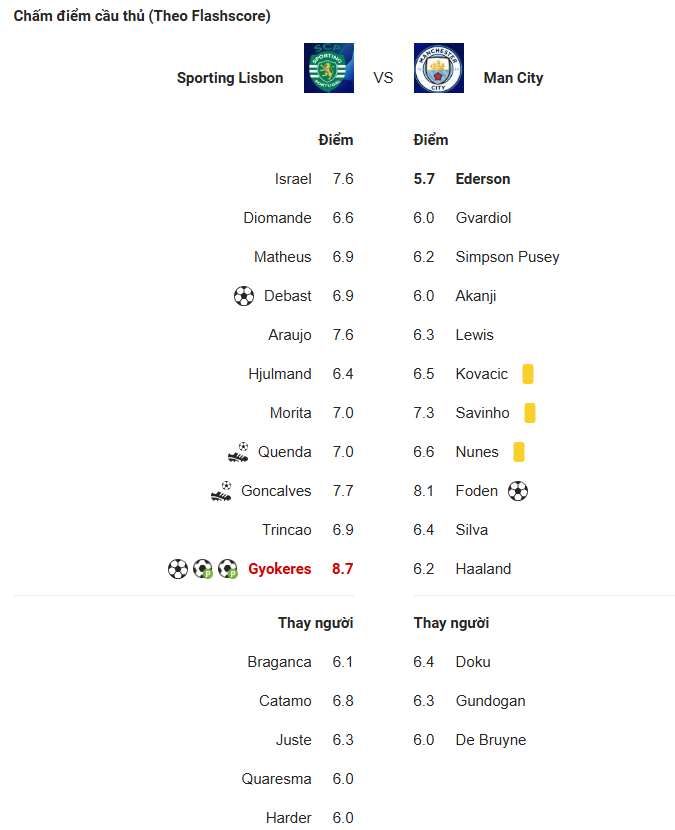Click Gyokeres' first goal ball icon
The image size is (675, 830).
[x=178, y=569]
